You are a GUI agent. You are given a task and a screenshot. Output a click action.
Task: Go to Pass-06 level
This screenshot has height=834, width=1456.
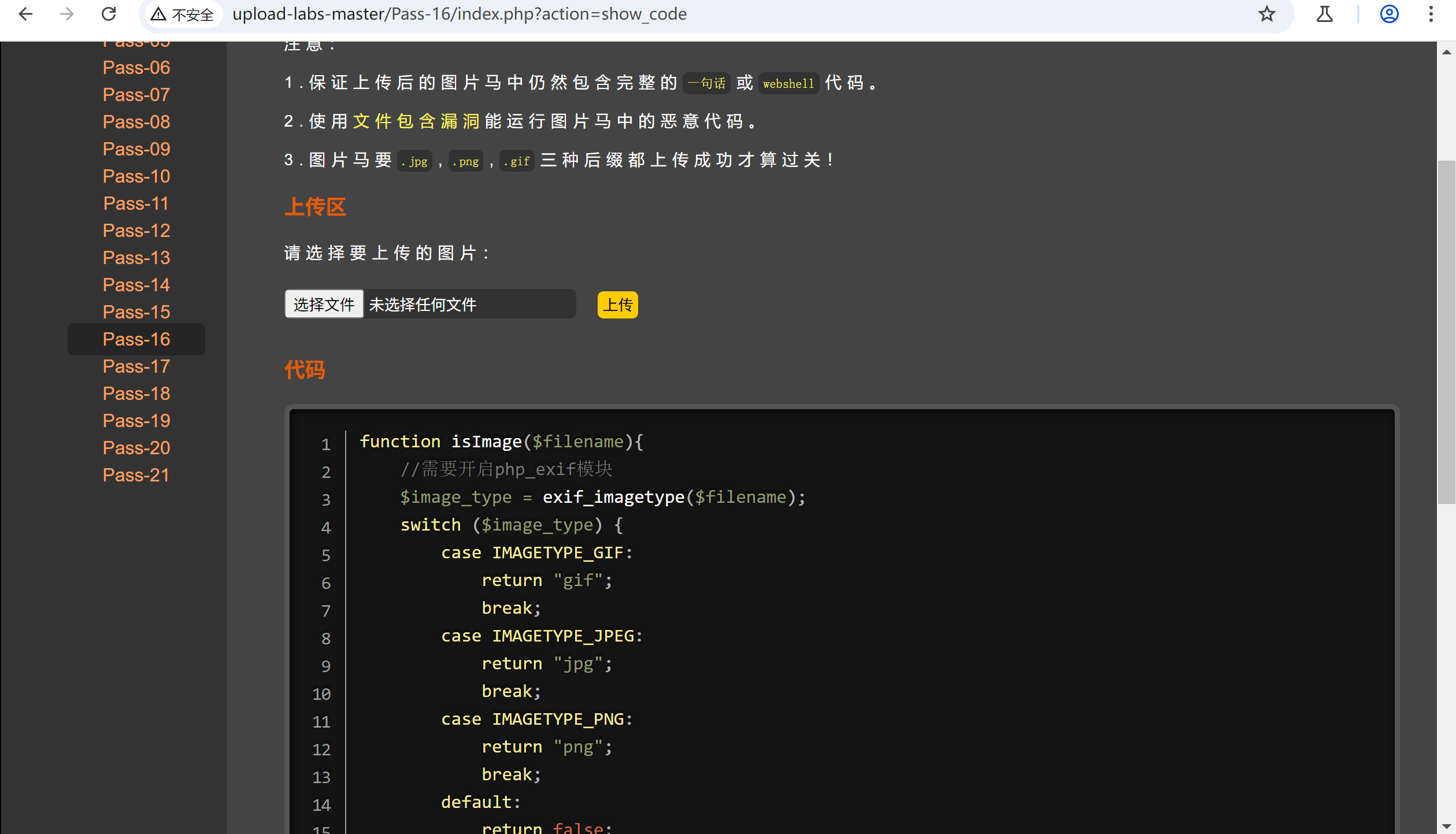[136, 68]
